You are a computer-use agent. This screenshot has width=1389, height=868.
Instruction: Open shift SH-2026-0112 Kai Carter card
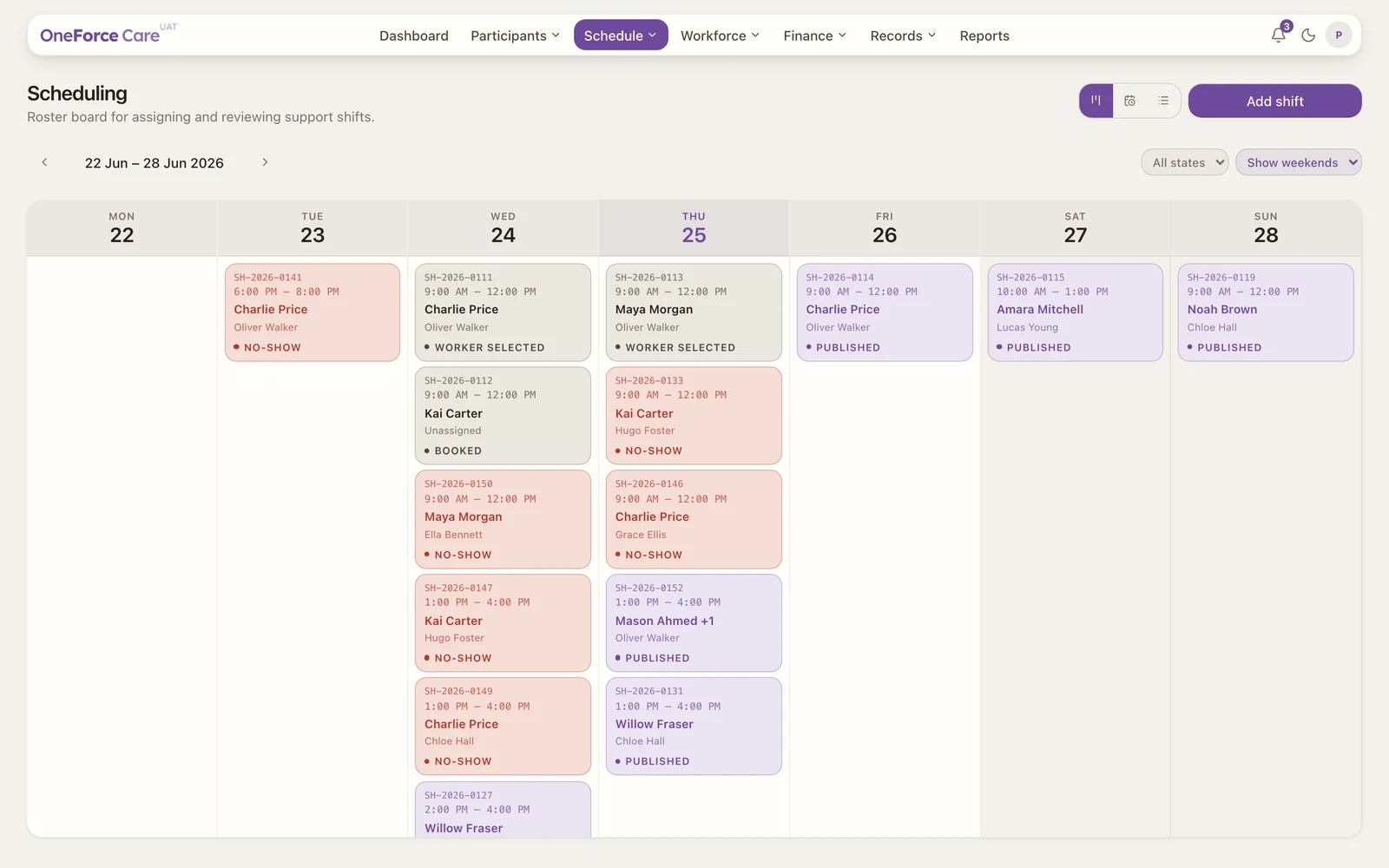tap(503, 416)
